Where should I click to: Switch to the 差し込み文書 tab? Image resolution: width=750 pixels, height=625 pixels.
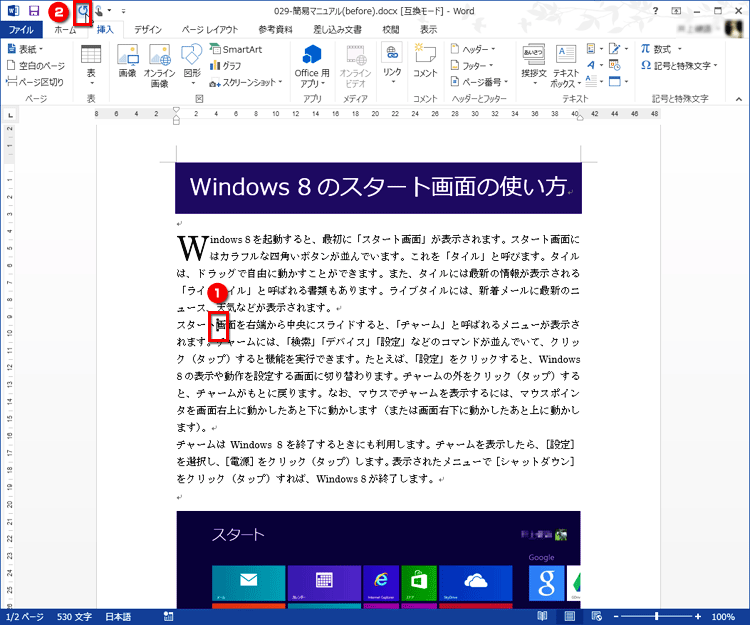point(338,30)
